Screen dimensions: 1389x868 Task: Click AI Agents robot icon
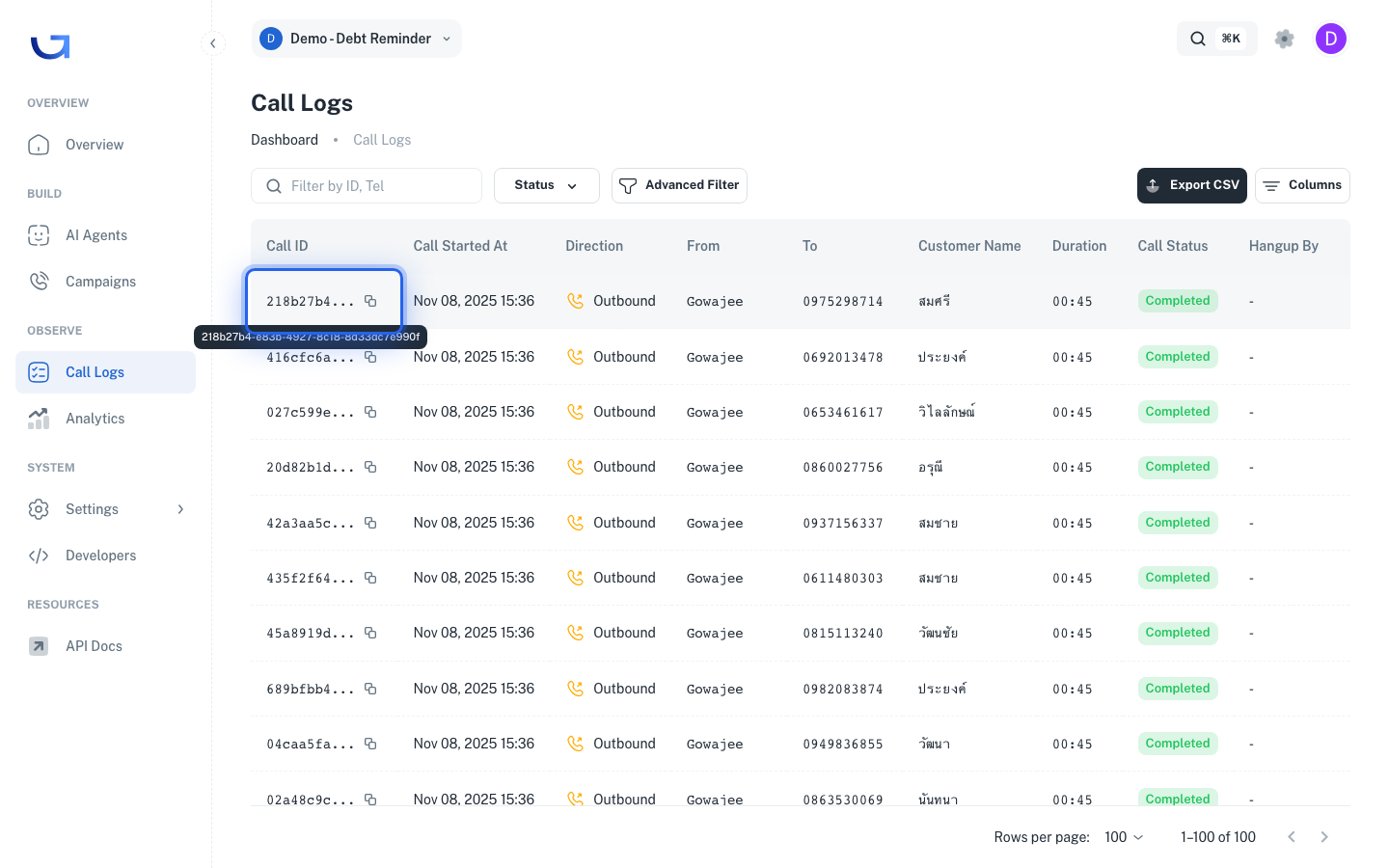[39, 235]
